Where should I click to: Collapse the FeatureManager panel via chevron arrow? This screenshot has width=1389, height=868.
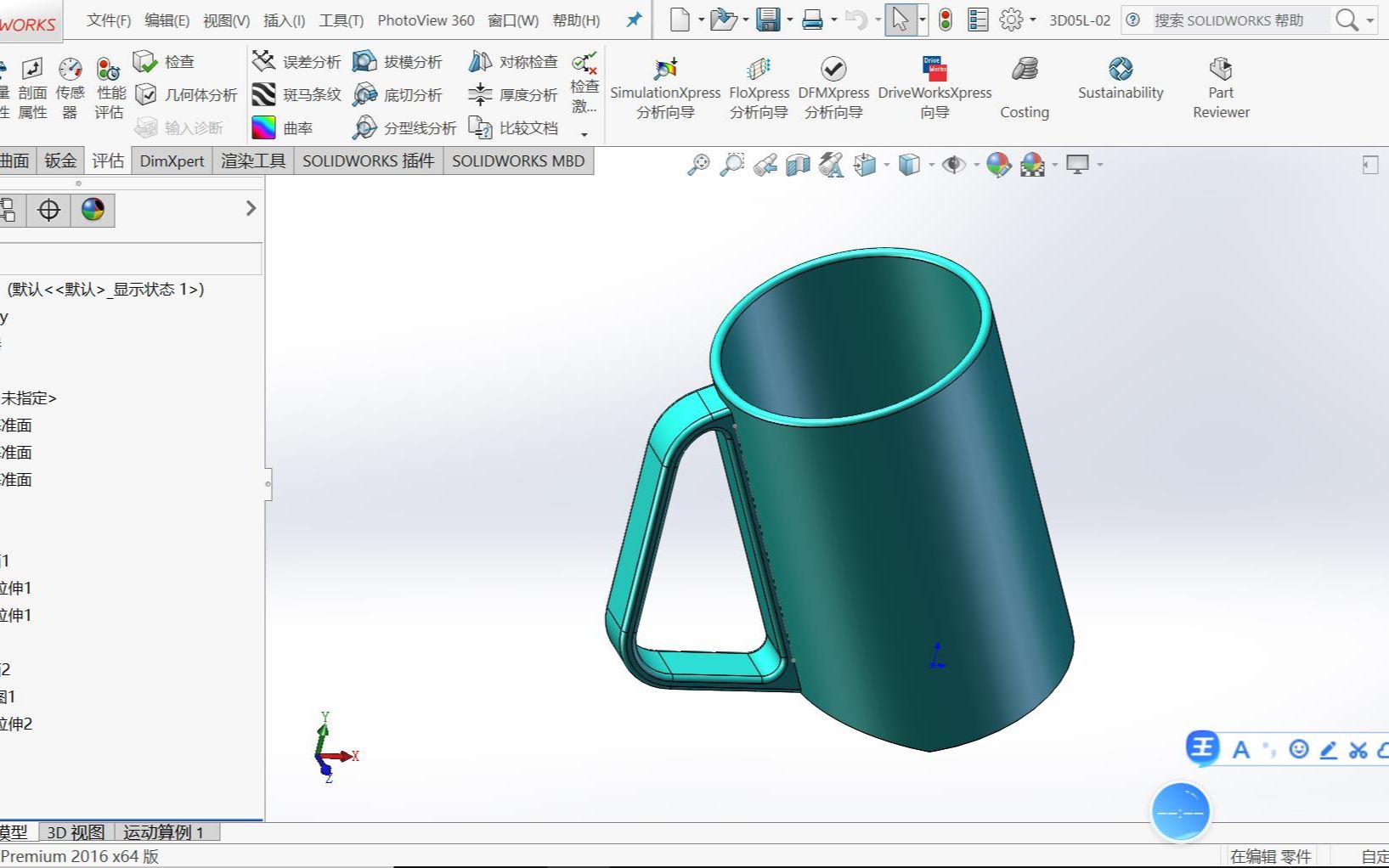click(249, 207)
